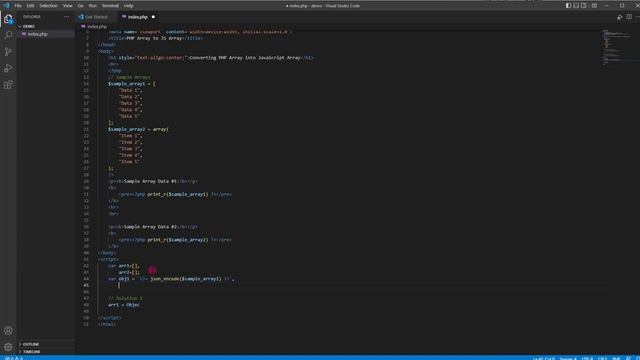Open the Help menu
This screenshot has width=640, height=360.
click(129, 6)
